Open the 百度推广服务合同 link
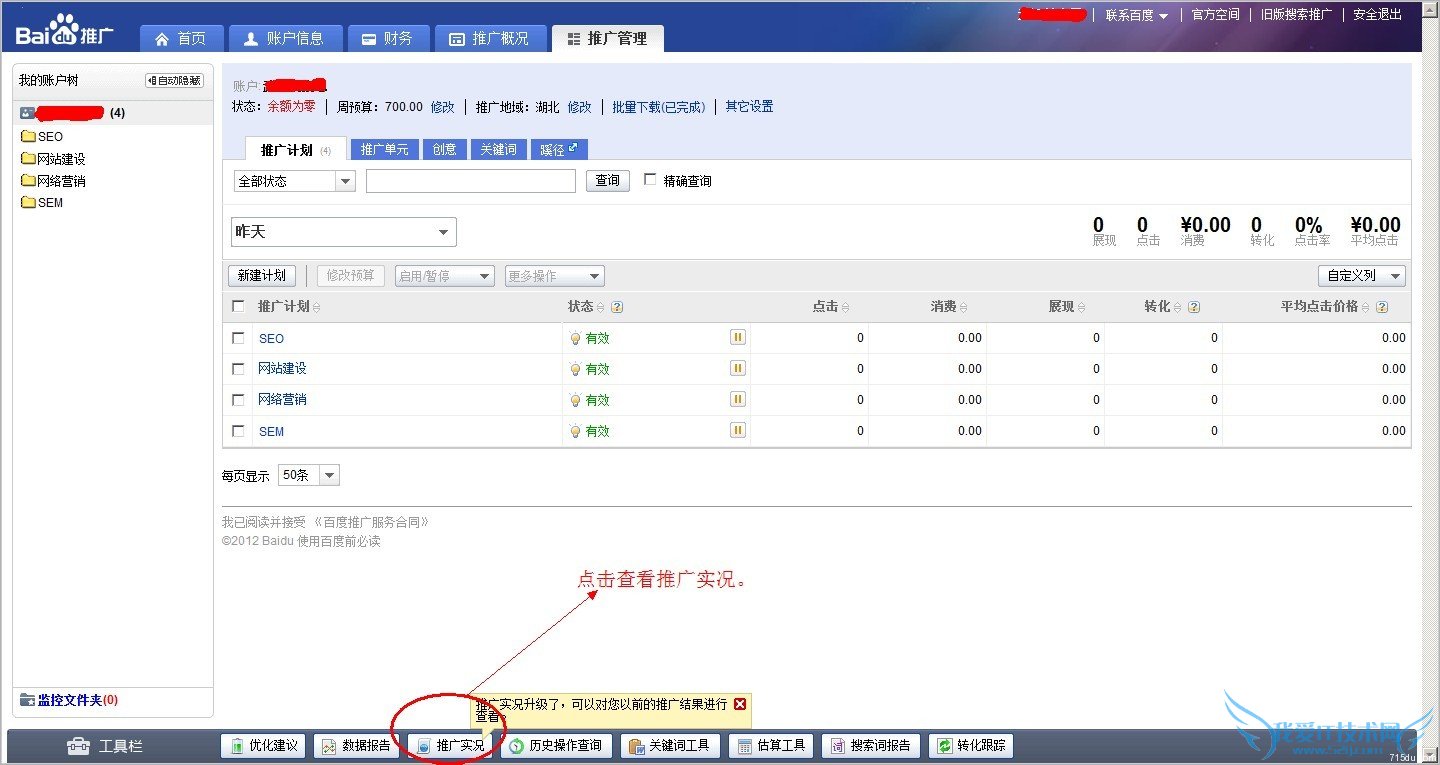Viewport: 1440px width, 765px height. coord(371,522)
